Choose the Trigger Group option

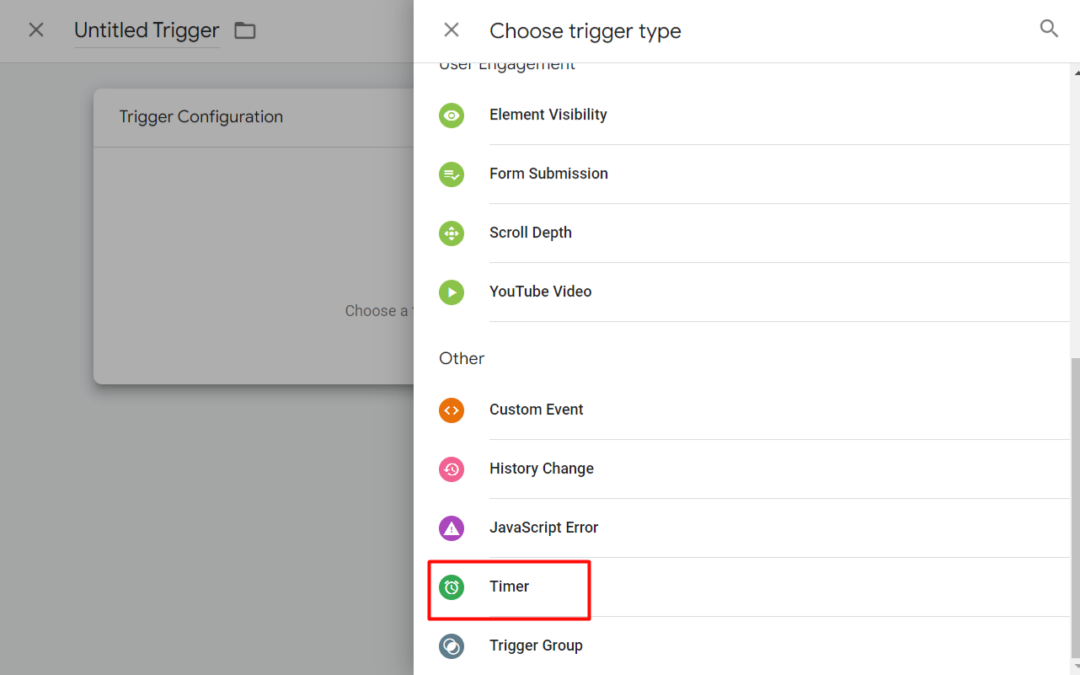[536, 646]
